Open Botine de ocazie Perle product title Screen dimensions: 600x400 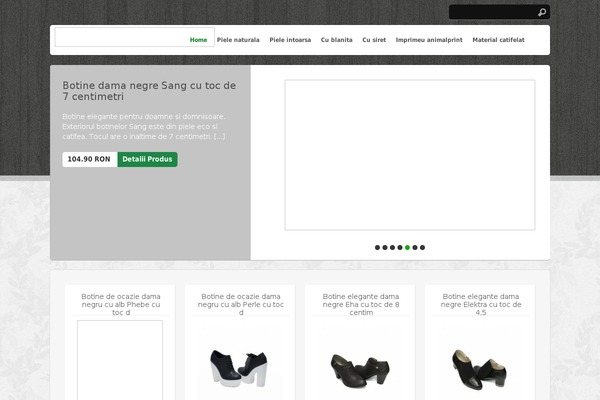point(241,304)
